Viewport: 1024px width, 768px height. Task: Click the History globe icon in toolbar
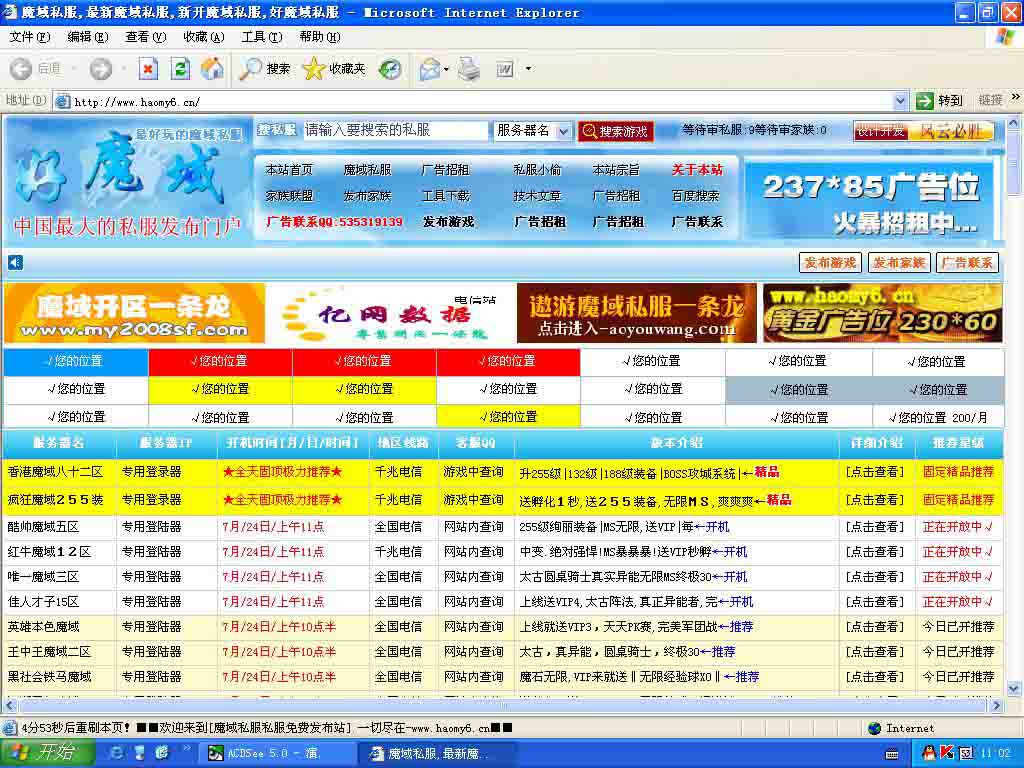[390, 70]
